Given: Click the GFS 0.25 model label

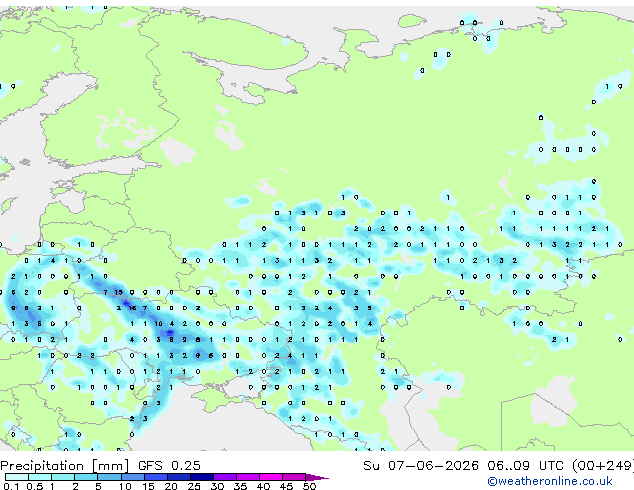Looking at the screenshot, I should click(169, 466).
